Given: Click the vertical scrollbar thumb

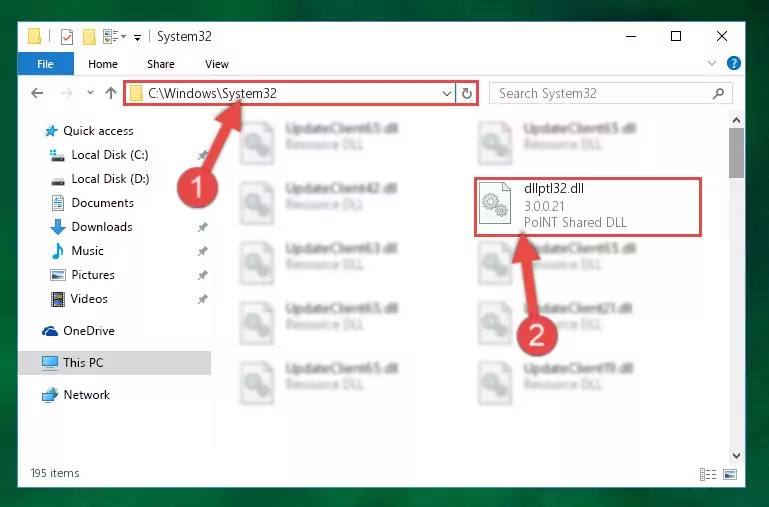Looking at the screenshot, I should [736, 153].
